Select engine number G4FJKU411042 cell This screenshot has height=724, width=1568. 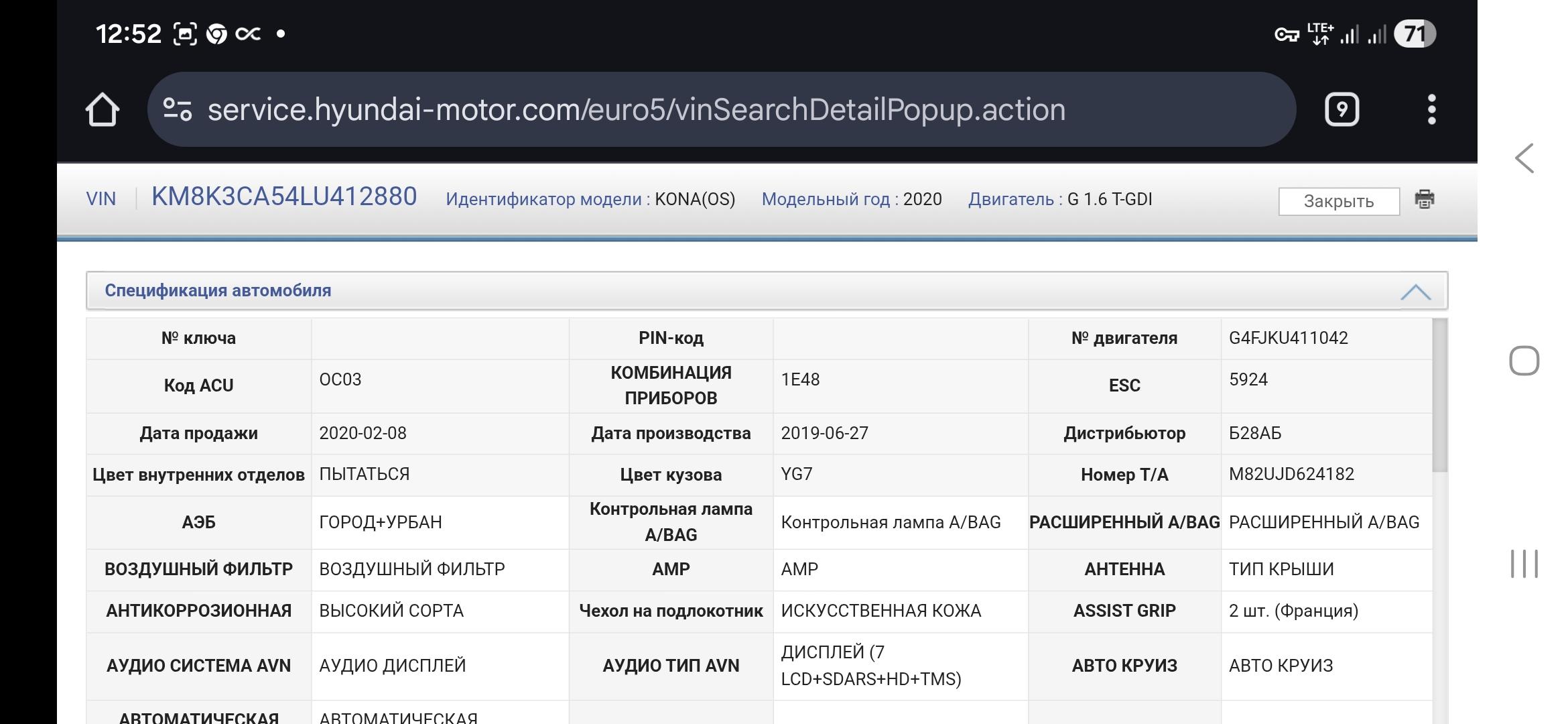(1288, 338)
